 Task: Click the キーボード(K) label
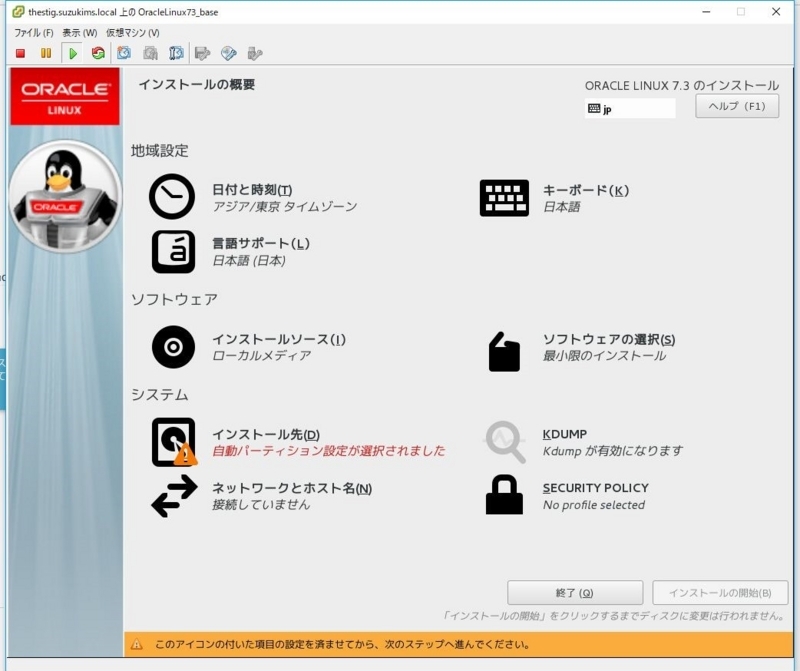(586, 190)
